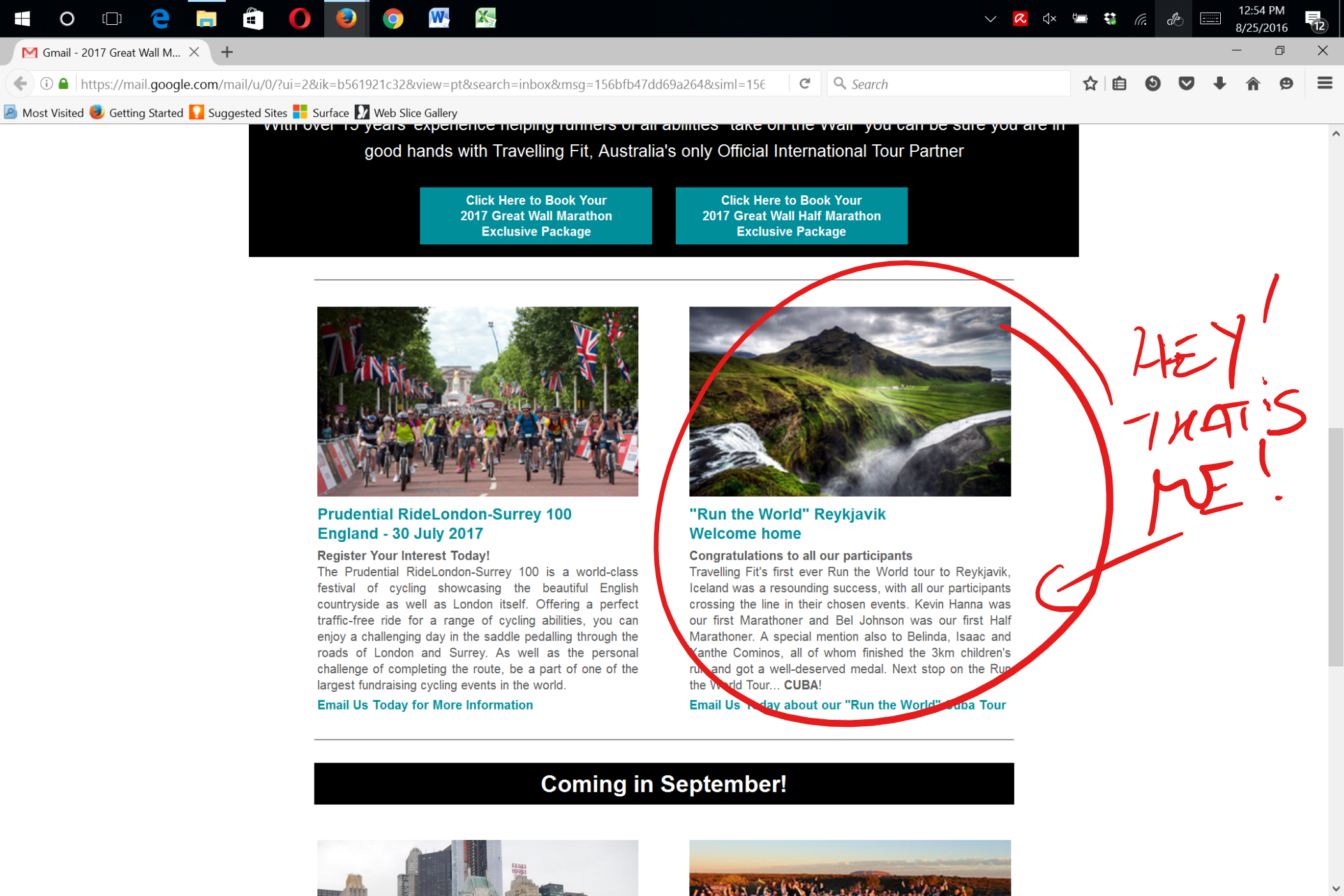Image resolution: width=1344 pixels, height=896 pixels.
Task: Click Email Us about Cuba Tour link
Action: point(847,705)
